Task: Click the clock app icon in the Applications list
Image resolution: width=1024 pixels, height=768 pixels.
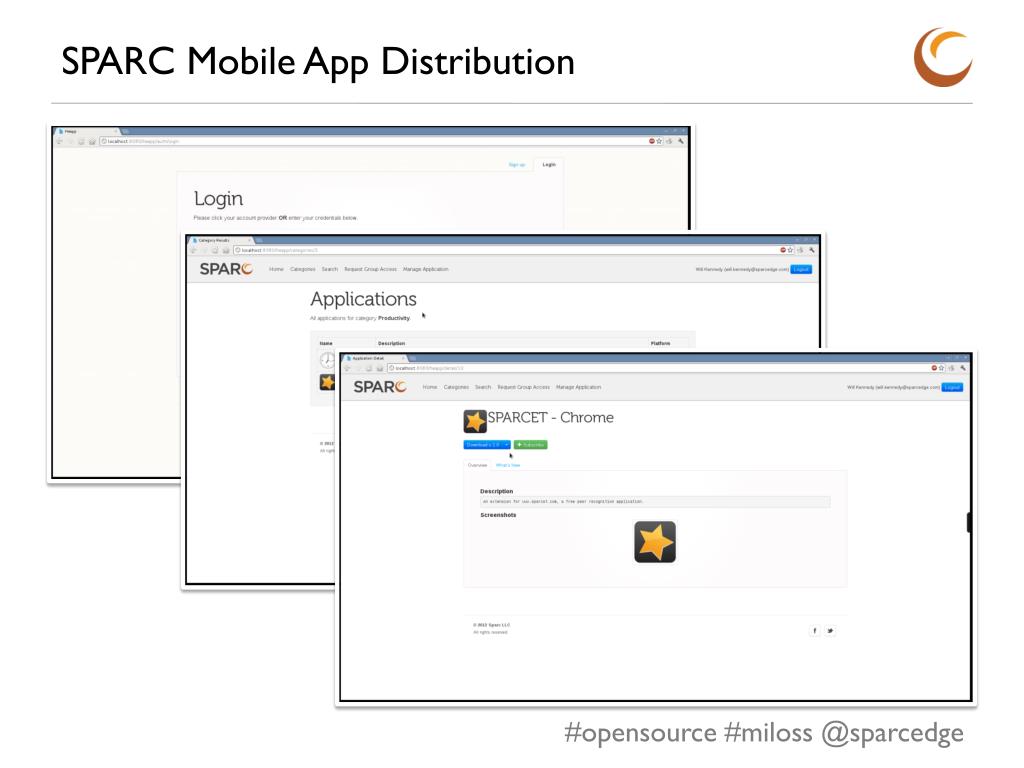Action: [x=327, y=359]
